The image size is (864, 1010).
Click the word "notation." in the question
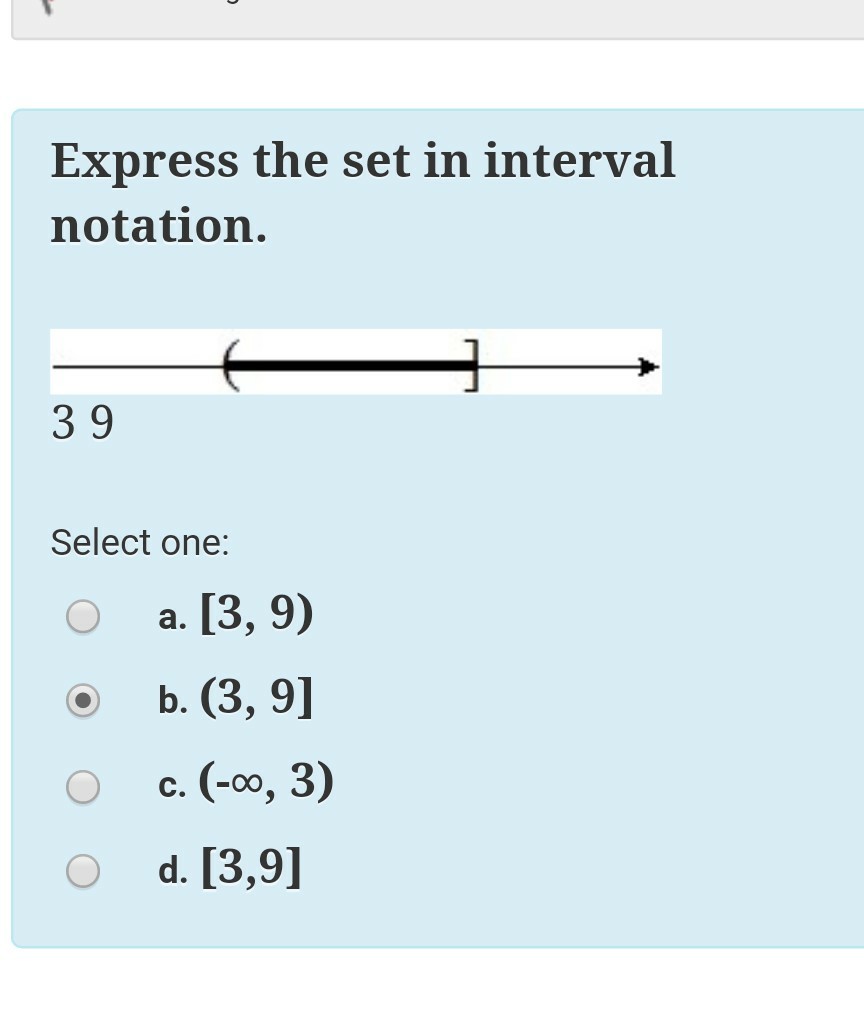159,225
